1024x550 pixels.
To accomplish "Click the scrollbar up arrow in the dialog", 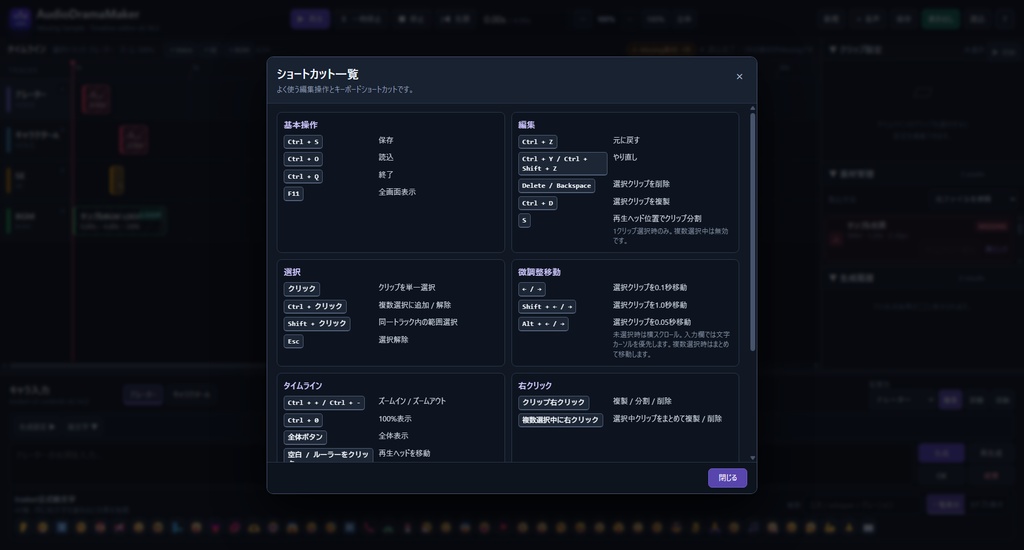I will pyautogui.click(x=752, y=108).
